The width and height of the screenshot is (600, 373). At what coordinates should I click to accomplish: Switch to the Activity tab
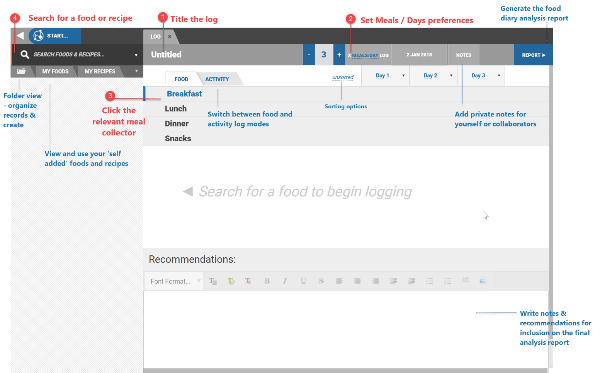[217, 79]
